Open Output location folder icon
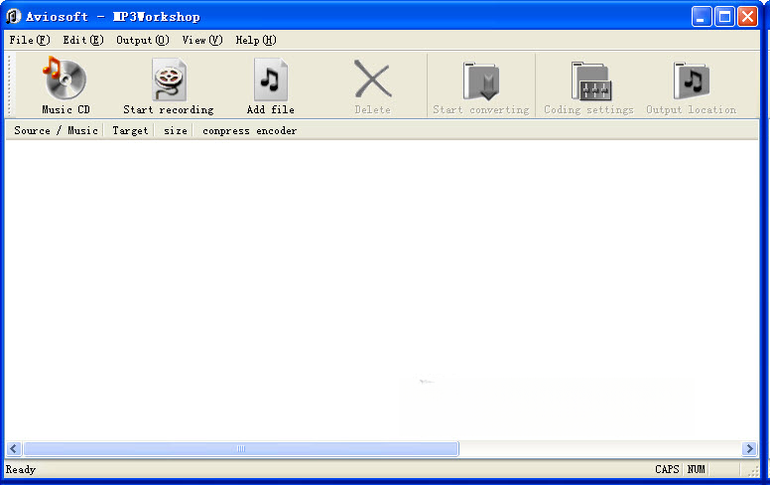Image resolution: width=770 pixels, height=485 pixels. (x=691, y=81)
